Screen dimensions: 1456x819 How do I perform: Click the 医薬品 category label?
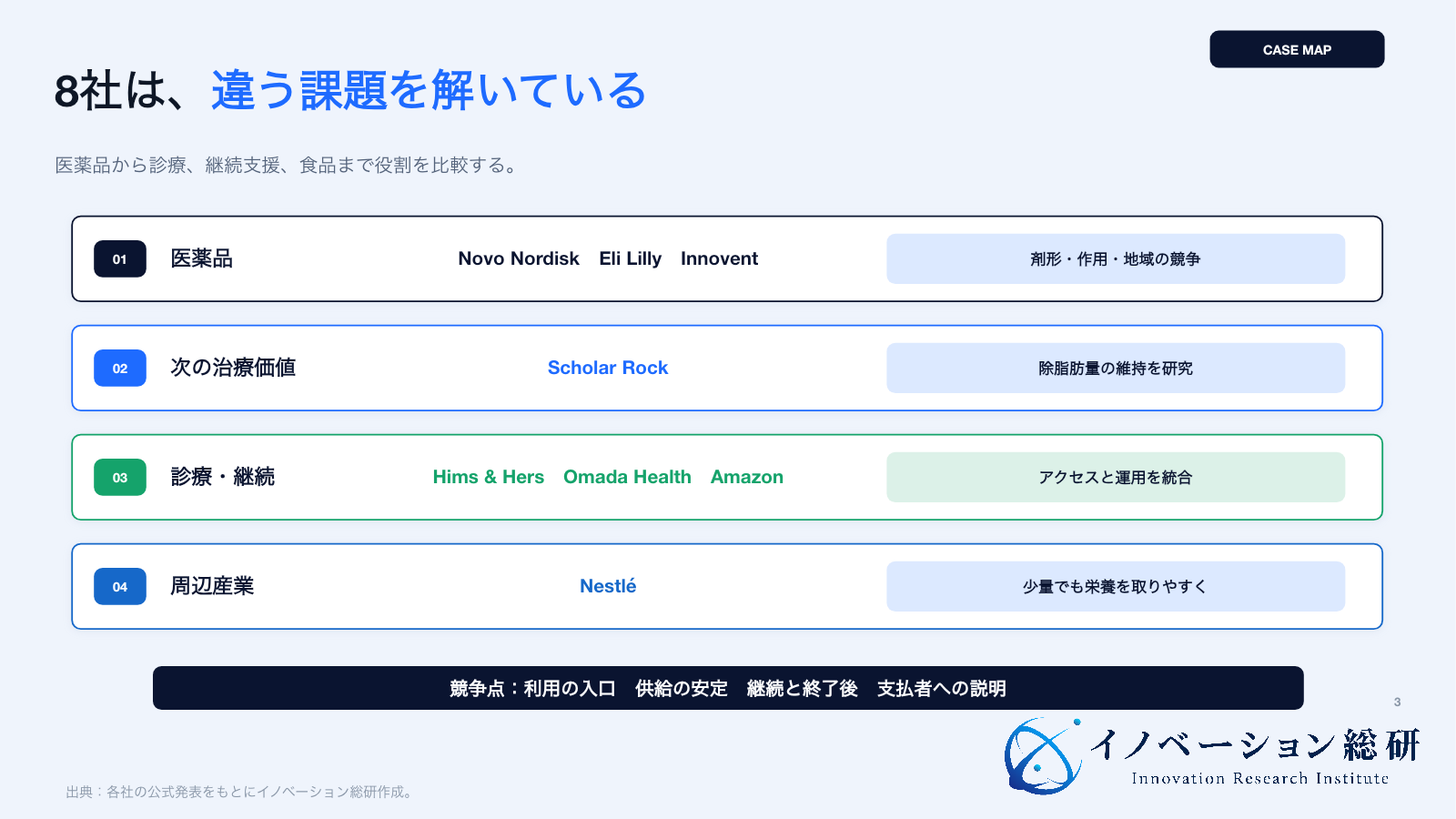tap(201, 258)
